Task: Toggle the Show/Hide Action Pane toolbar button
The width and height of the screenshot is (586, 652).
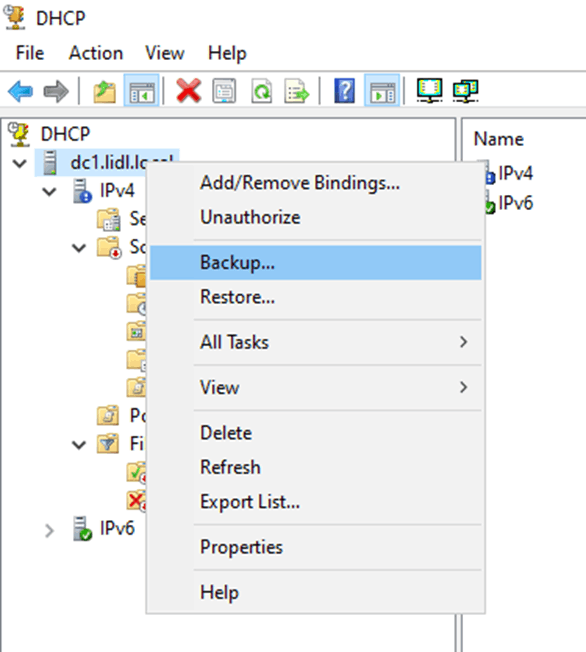Action: [382, 91]
